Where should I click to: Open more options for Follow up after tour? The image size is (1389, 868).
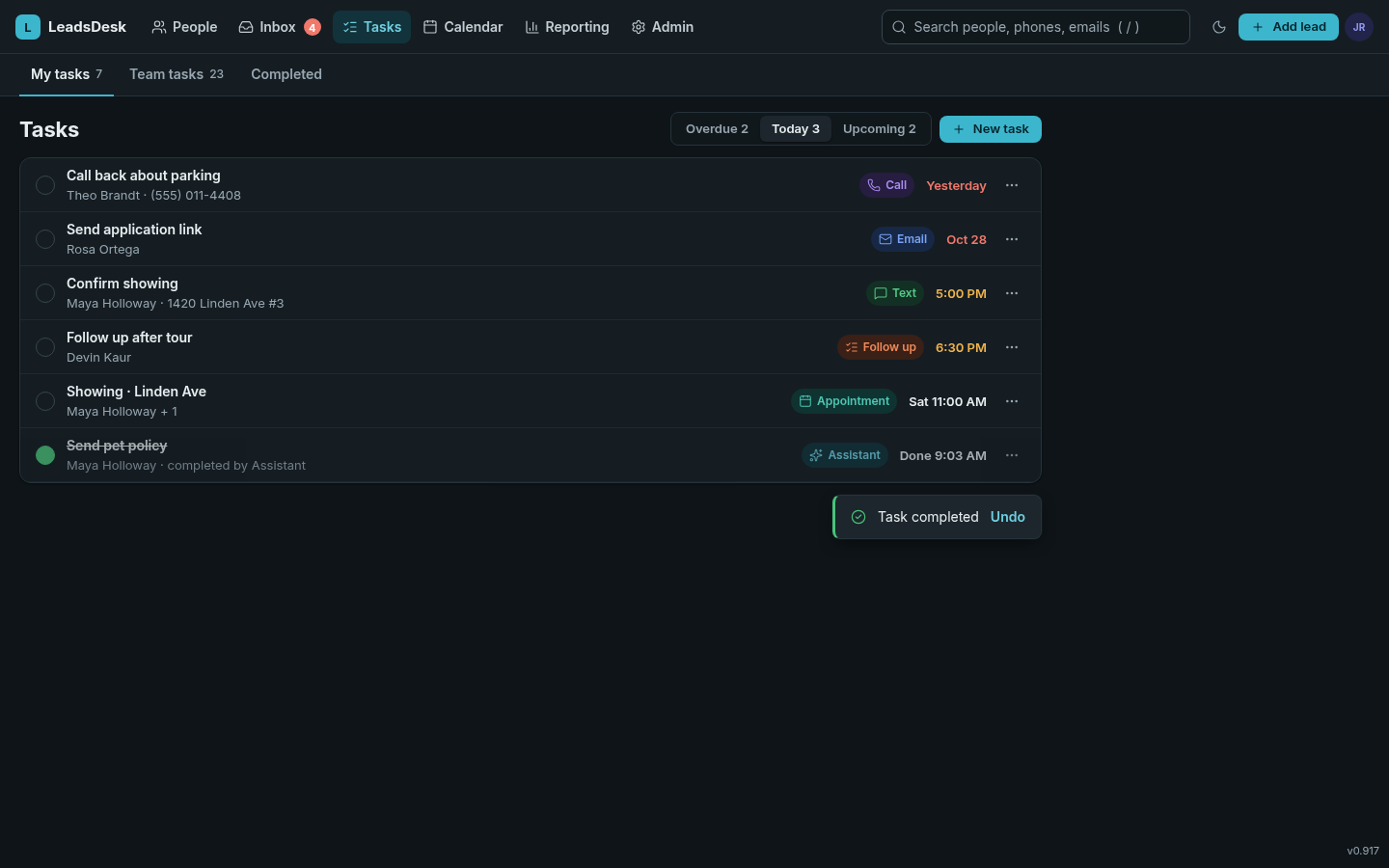coord(1012,347)
